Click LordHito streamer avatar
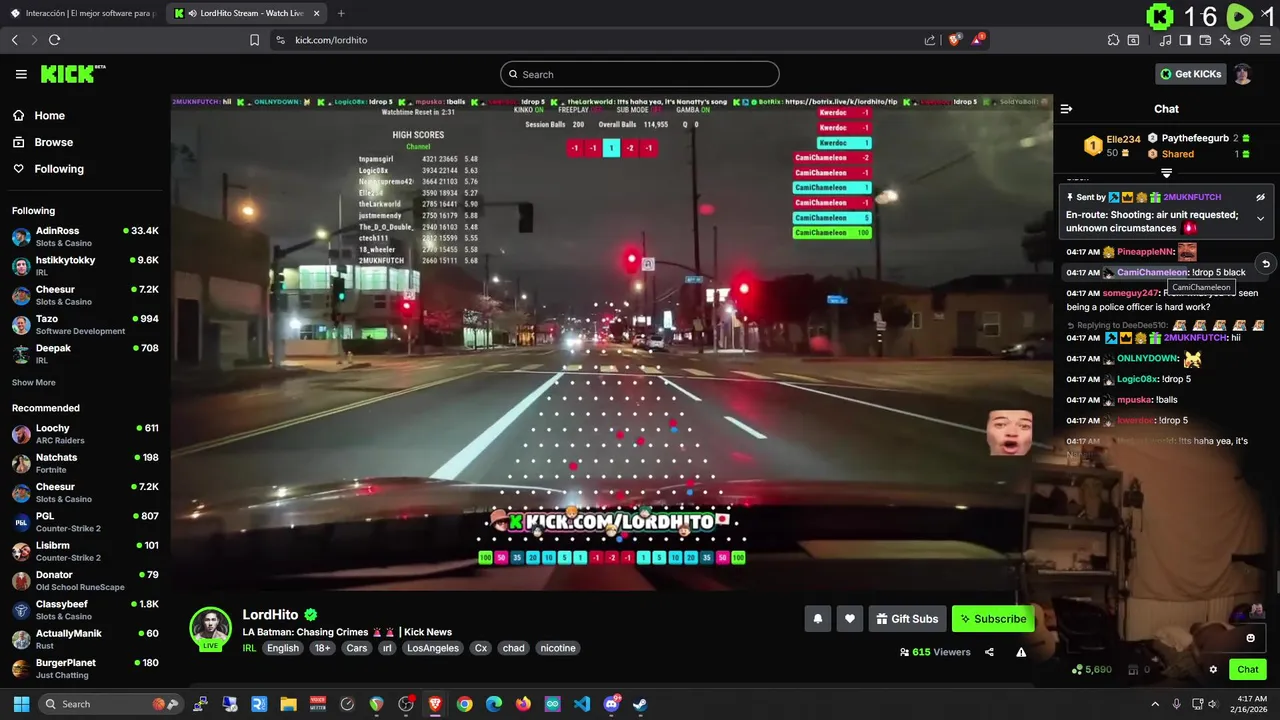This screenshot has height=720, width=1280. [210, 628]
